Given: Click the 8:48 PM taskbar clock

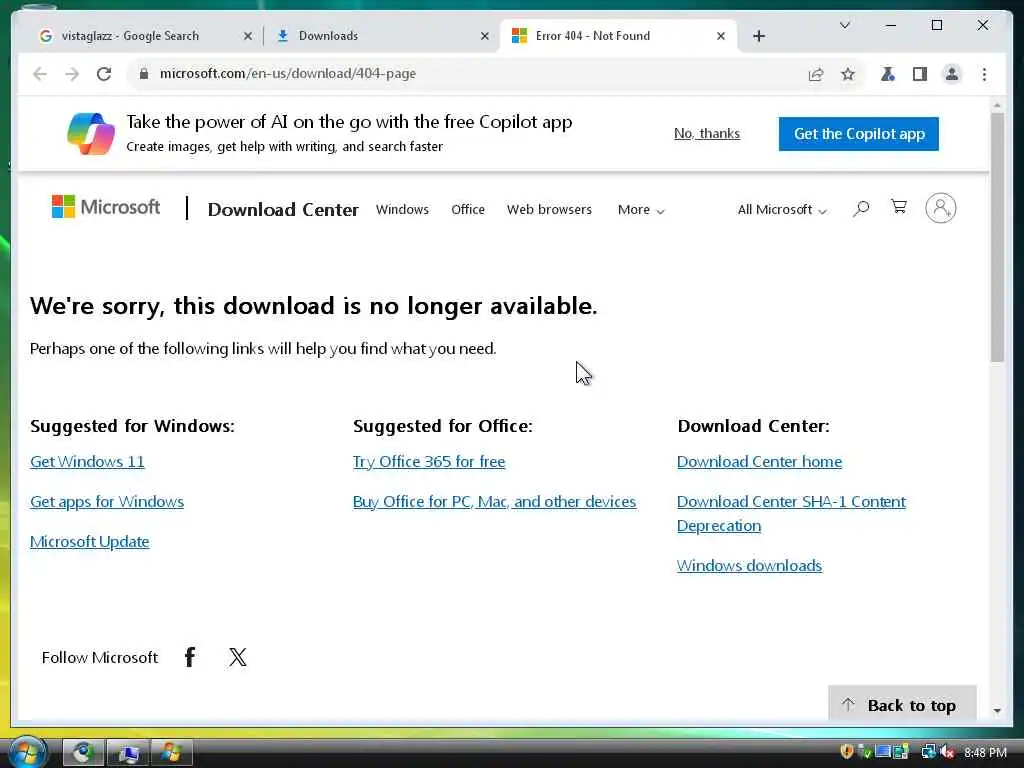Looking at the screenshot, I should [x=985, y=753].
